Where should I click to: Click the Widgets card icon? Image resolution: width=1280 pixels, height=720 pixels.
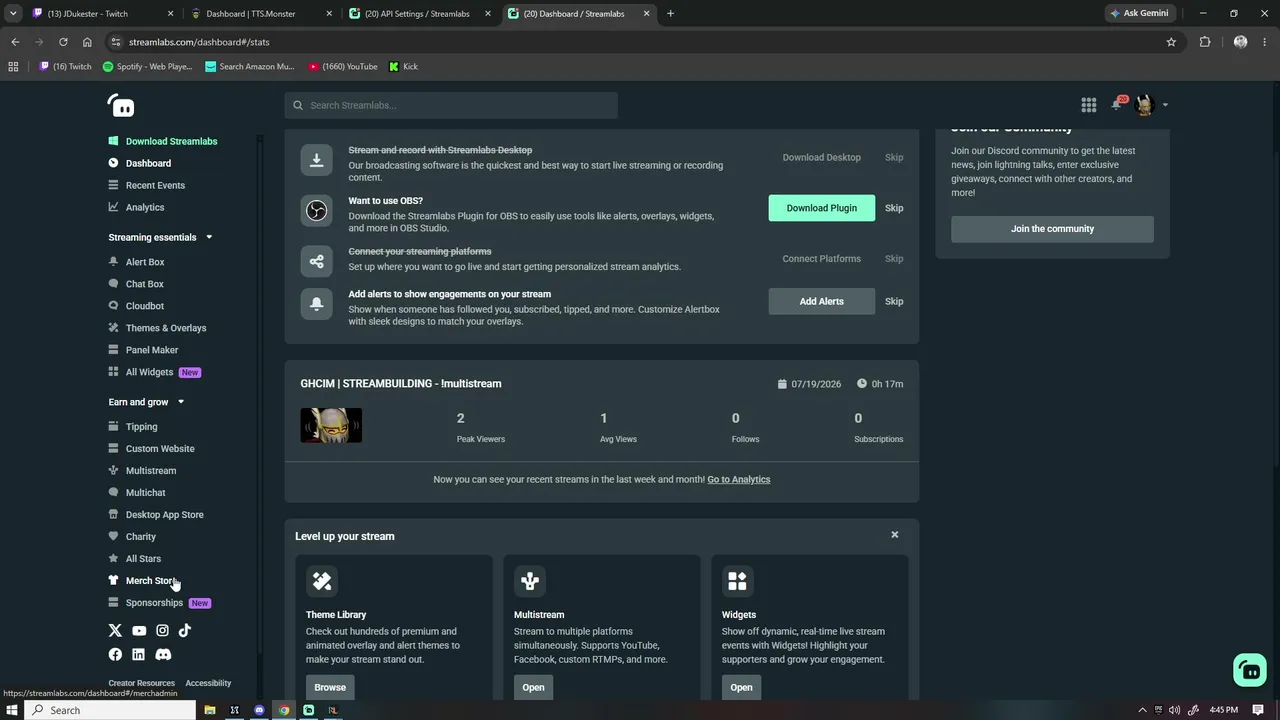pos(738,581)
